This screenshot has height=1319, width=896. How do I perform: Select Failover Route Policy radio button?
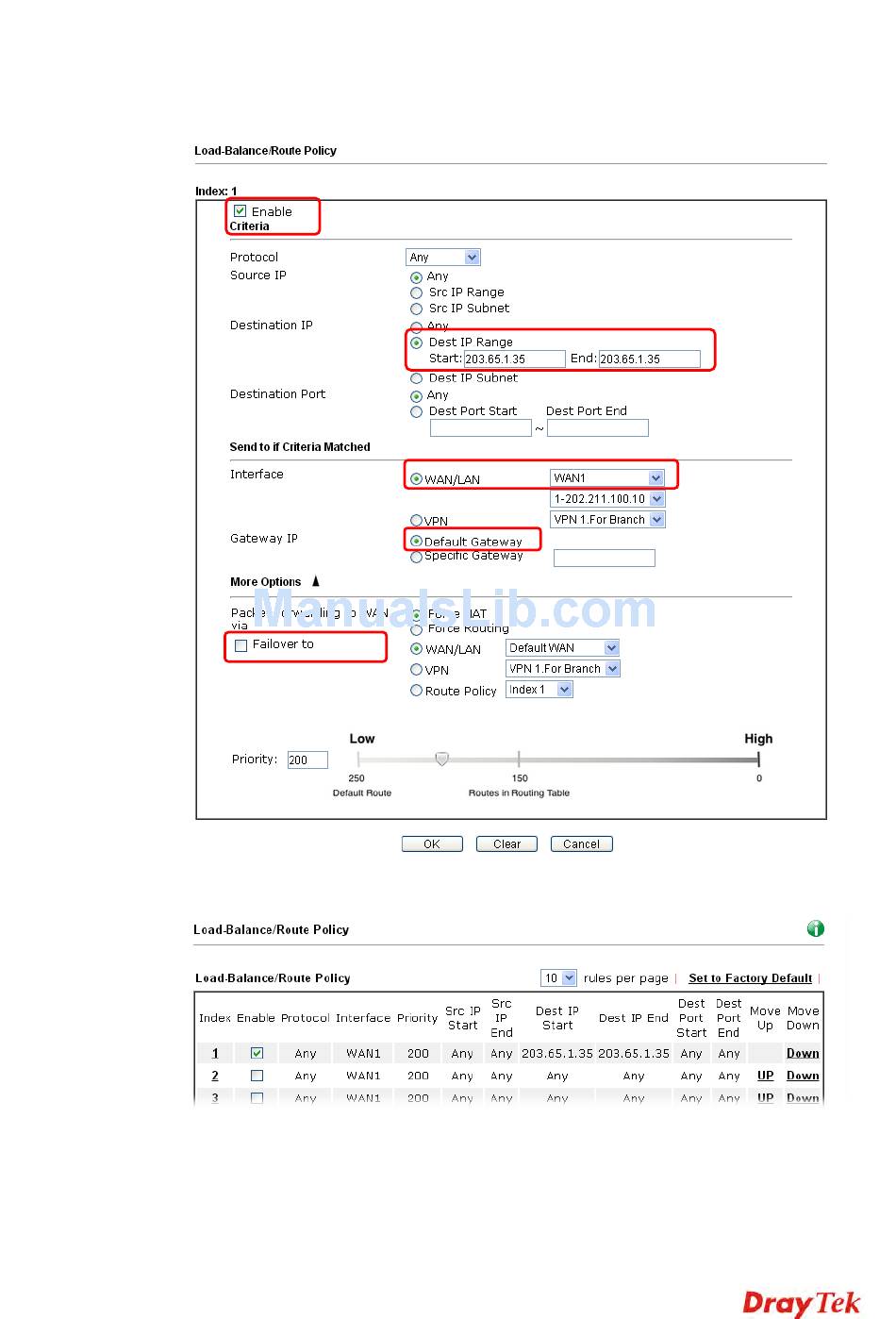pyautogui.click(x=416, y=691)
